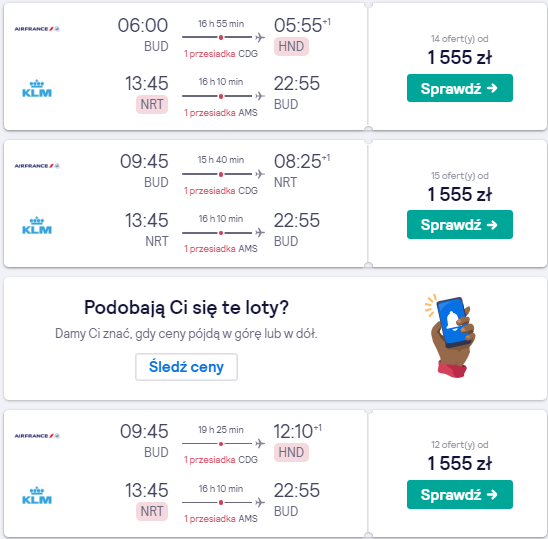Click Sprawdź button for 15 ofert(y) result
The image size is (548, 539).
tap(460, 224)
